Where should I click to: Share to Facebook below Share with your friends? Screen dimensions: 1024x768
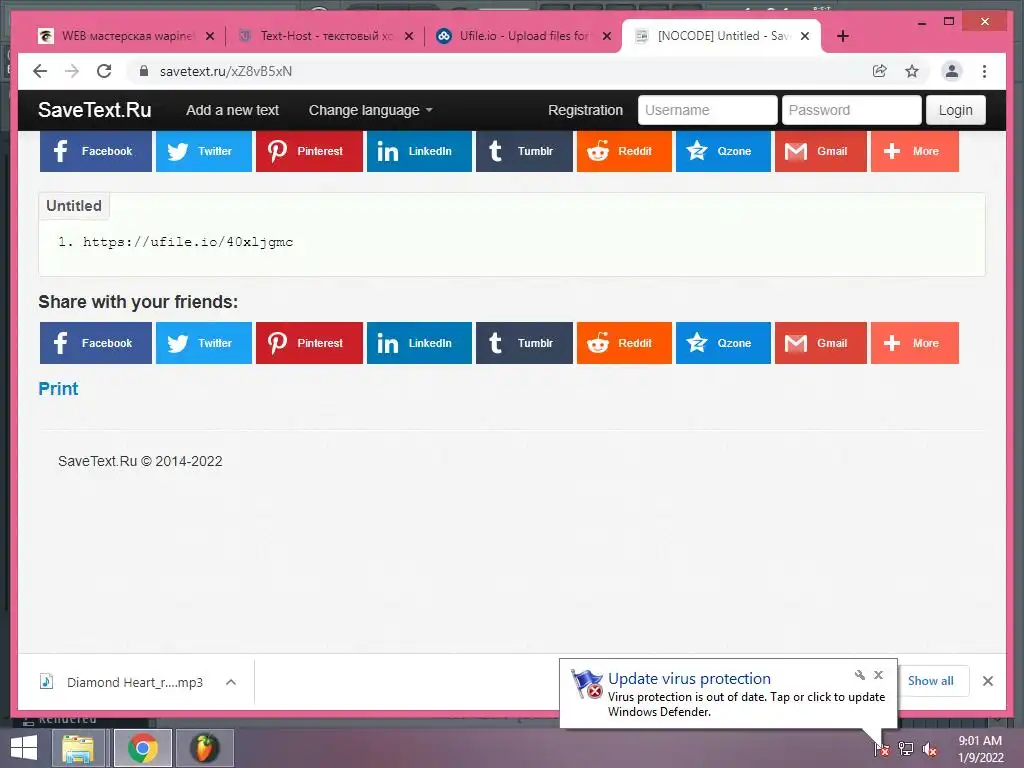(95, 343)
